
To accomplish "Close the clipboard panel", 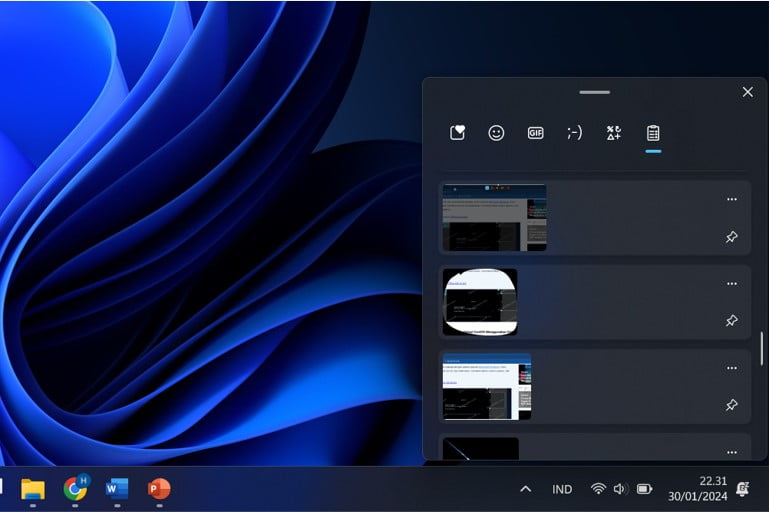I will click(x=747, y=92).
